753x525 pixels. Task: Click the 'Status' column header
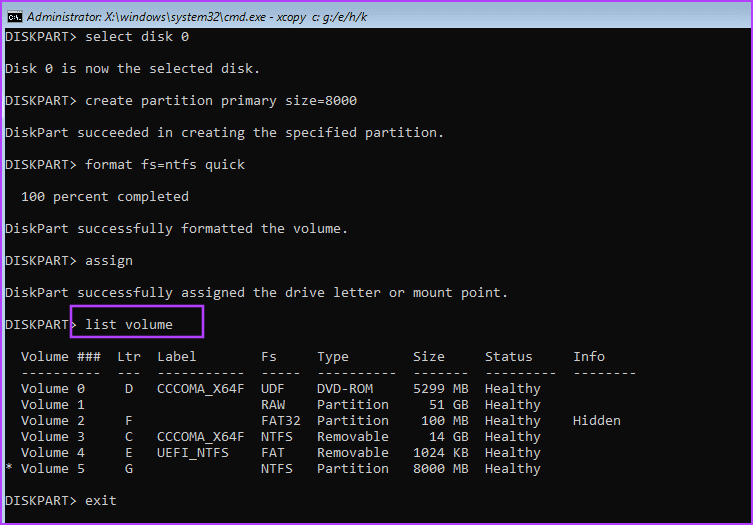[x=509, y=356]
